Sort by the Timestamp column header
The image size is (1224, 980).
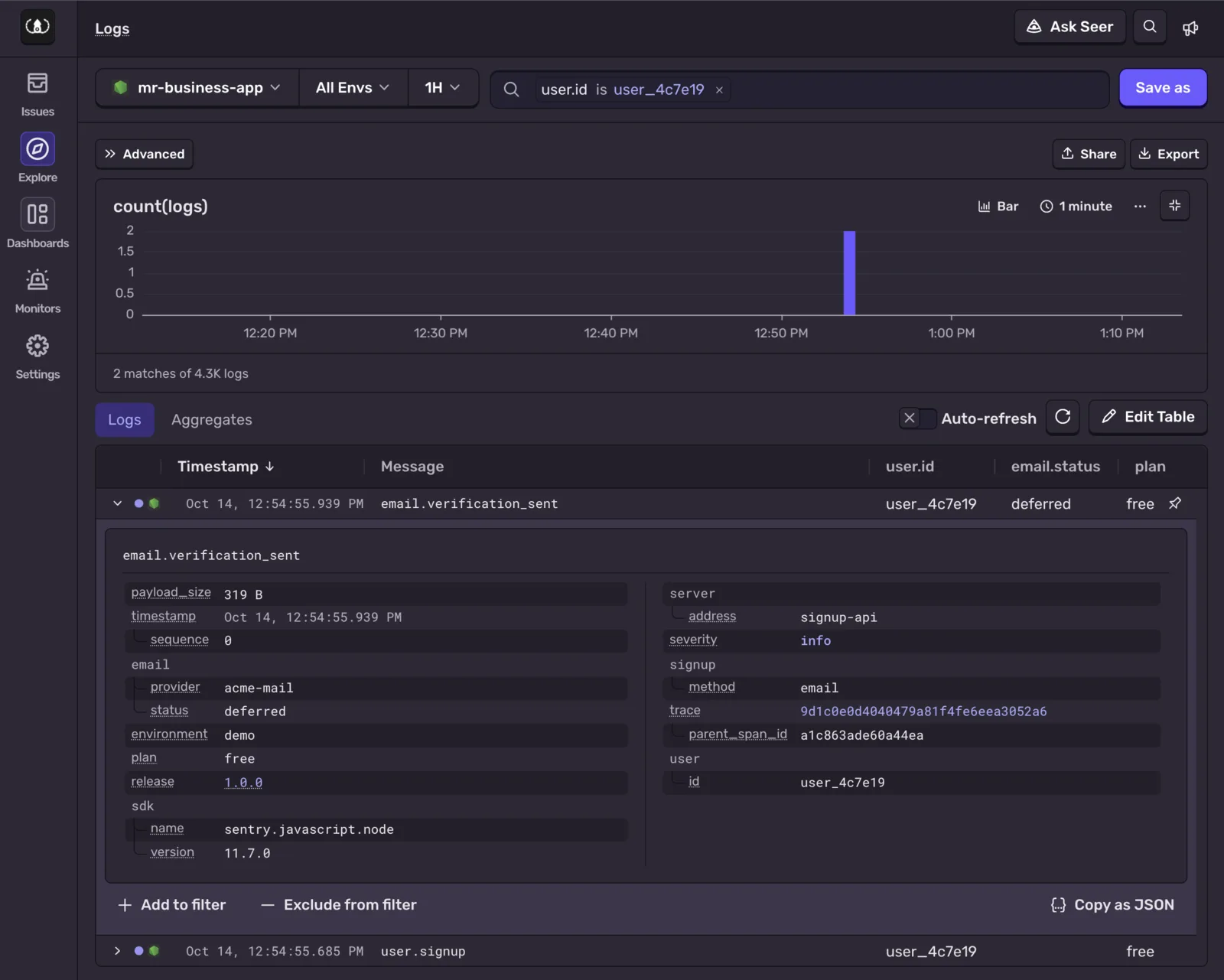pos(226,467)
